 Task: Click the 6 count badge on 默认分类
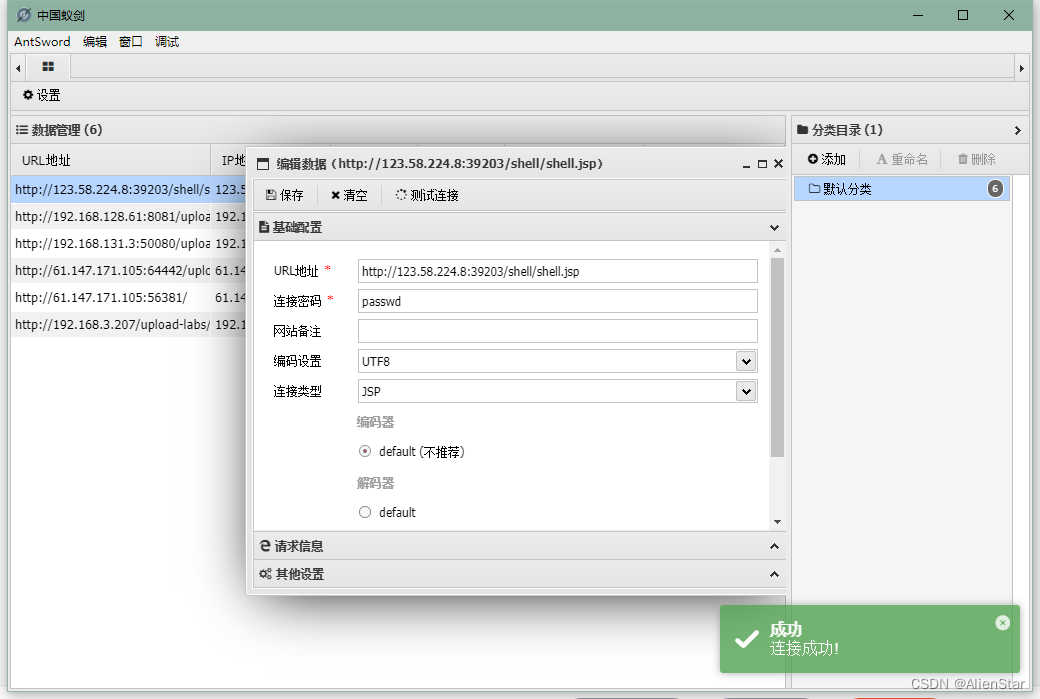coord(995,189)
